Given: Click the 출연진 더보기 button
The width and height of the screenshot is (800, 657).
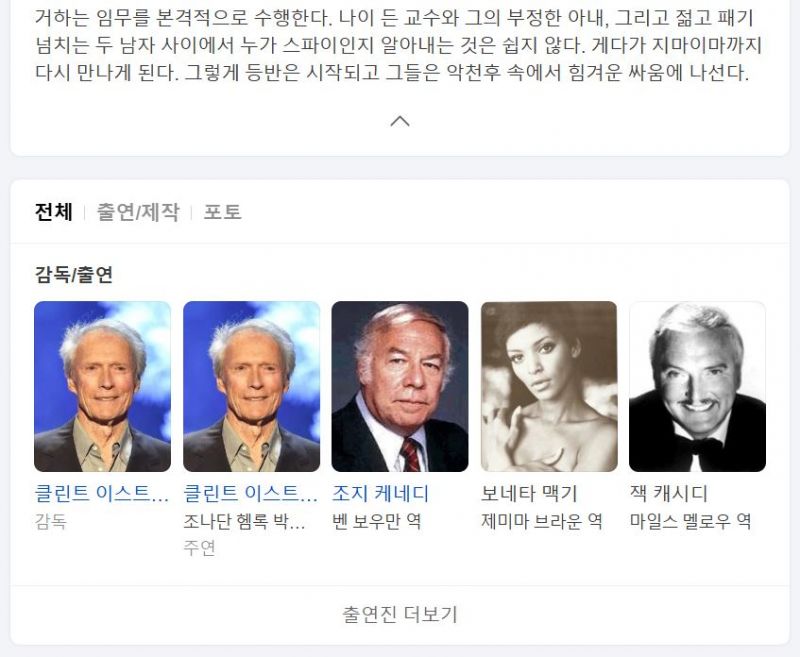Looking at the screenshot, I should point(400,614).
